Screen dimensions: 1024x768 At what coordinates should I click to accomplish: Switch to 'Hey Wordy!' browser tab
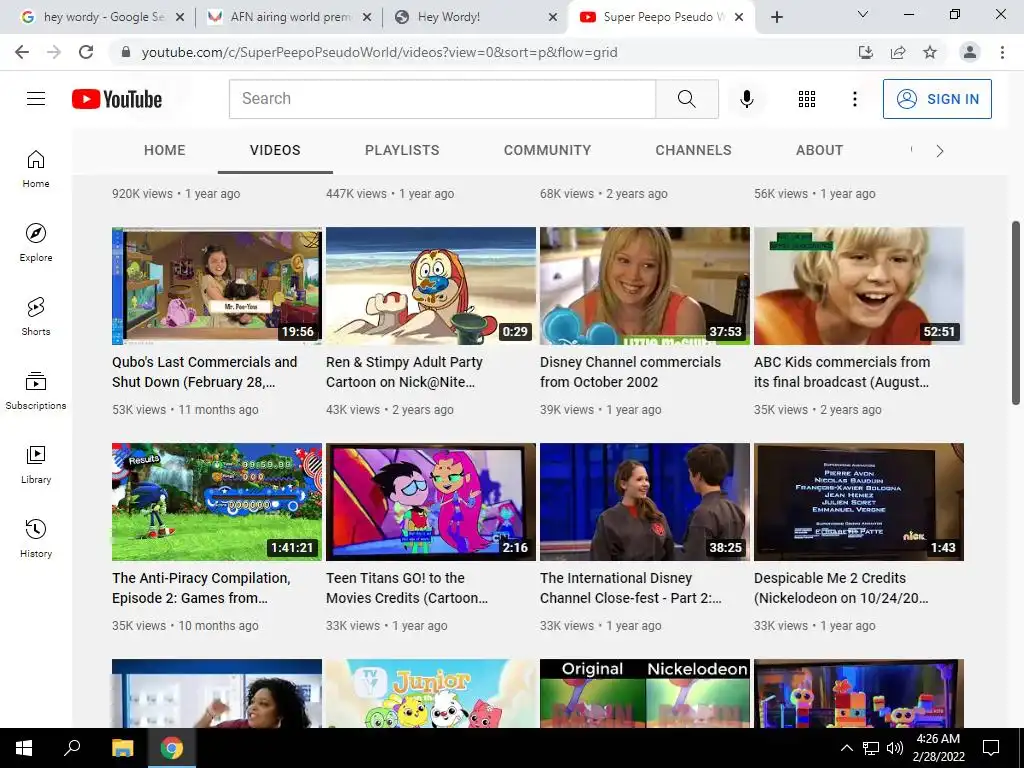point(477,17)
